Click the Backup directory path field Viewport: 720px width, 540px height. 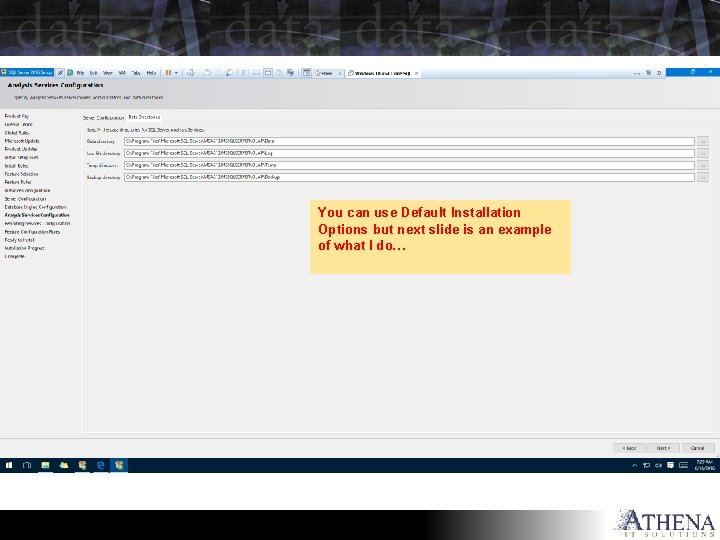(x=409, y=177)
